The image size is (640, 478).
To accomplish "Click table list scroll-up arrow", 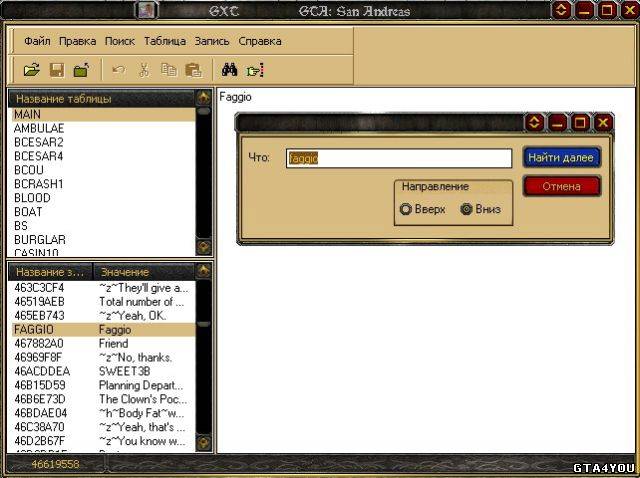I will pos(204,98).
